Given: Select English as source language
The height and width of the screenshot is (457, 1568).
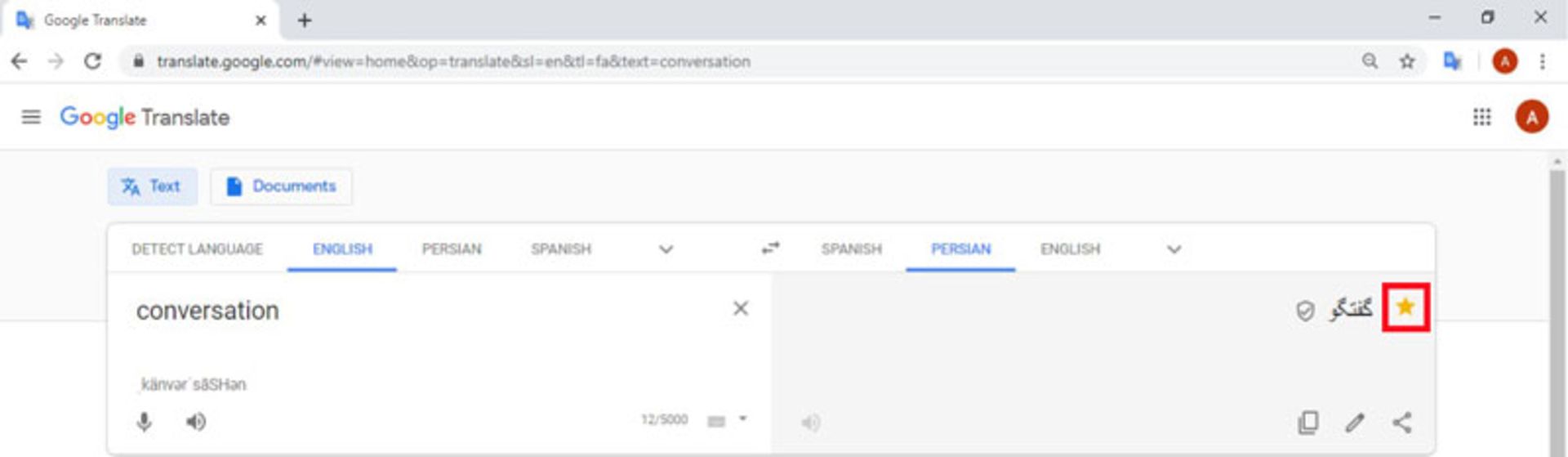Looking at the screenshot, I should (342, 249).
